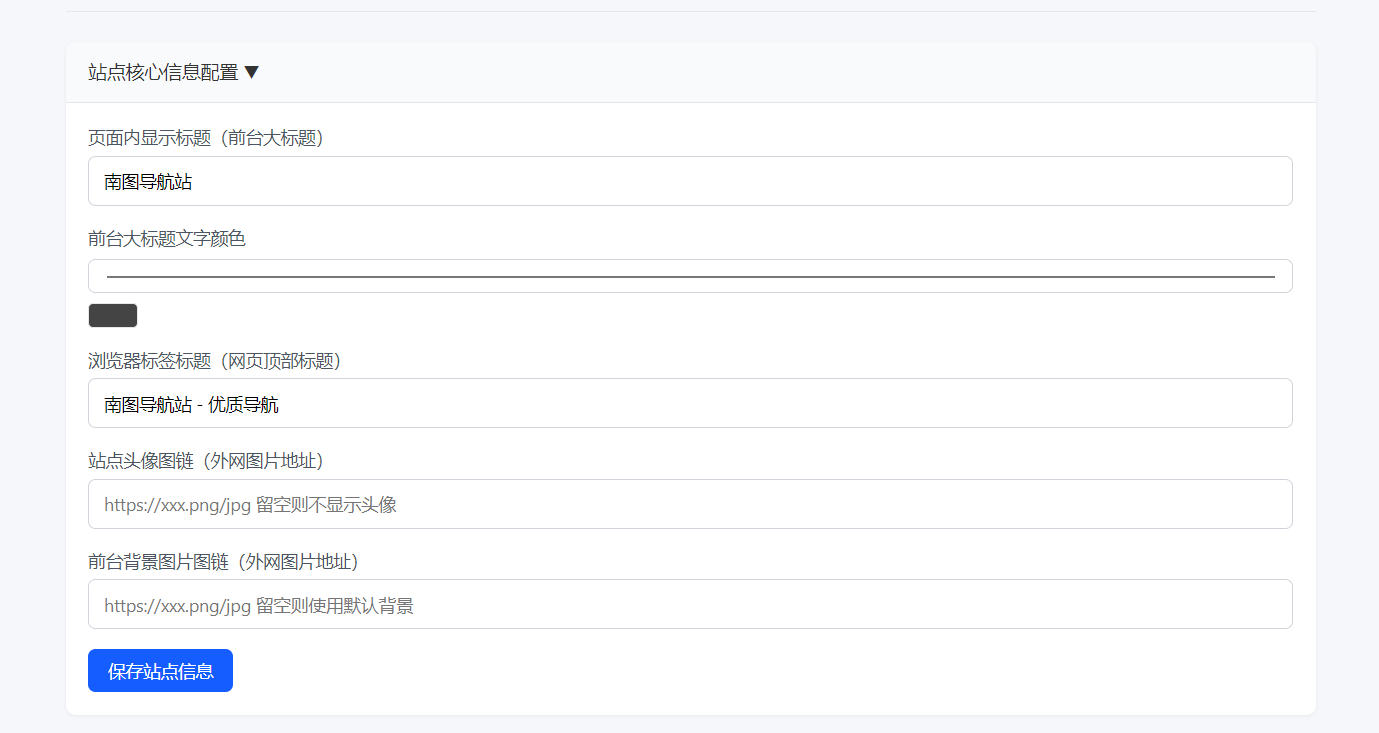Click placeholder text 留空则使用默认背景
Screen dimensions: 1379x733
[x=334, y=605]
